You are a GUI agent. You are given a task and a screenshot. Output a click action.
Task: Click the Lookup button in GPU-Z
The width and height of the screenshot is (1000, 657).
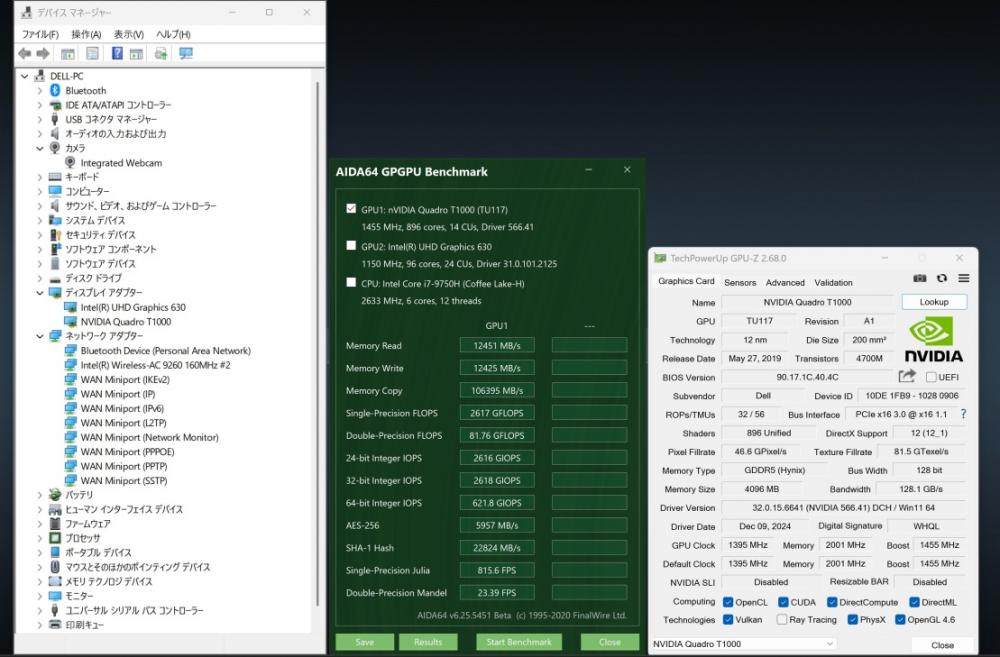click(934, 302)
